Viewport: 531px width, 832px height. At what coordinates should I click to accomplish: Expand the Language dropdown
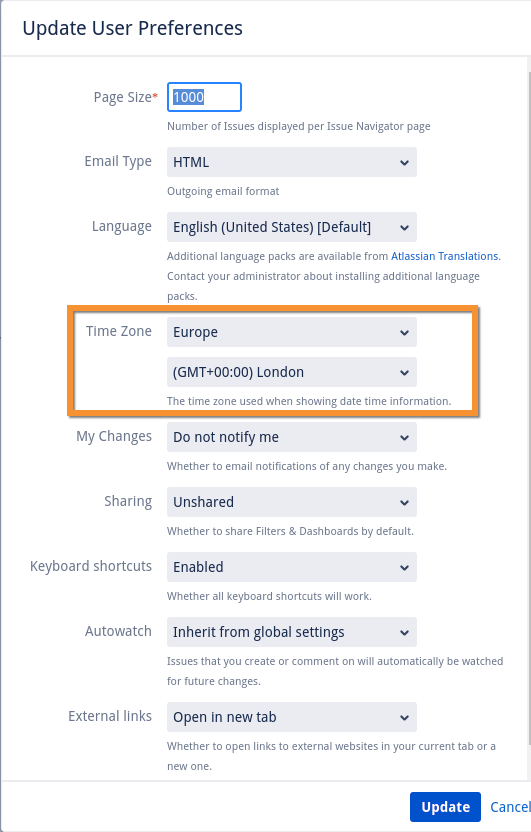(292, 227)
